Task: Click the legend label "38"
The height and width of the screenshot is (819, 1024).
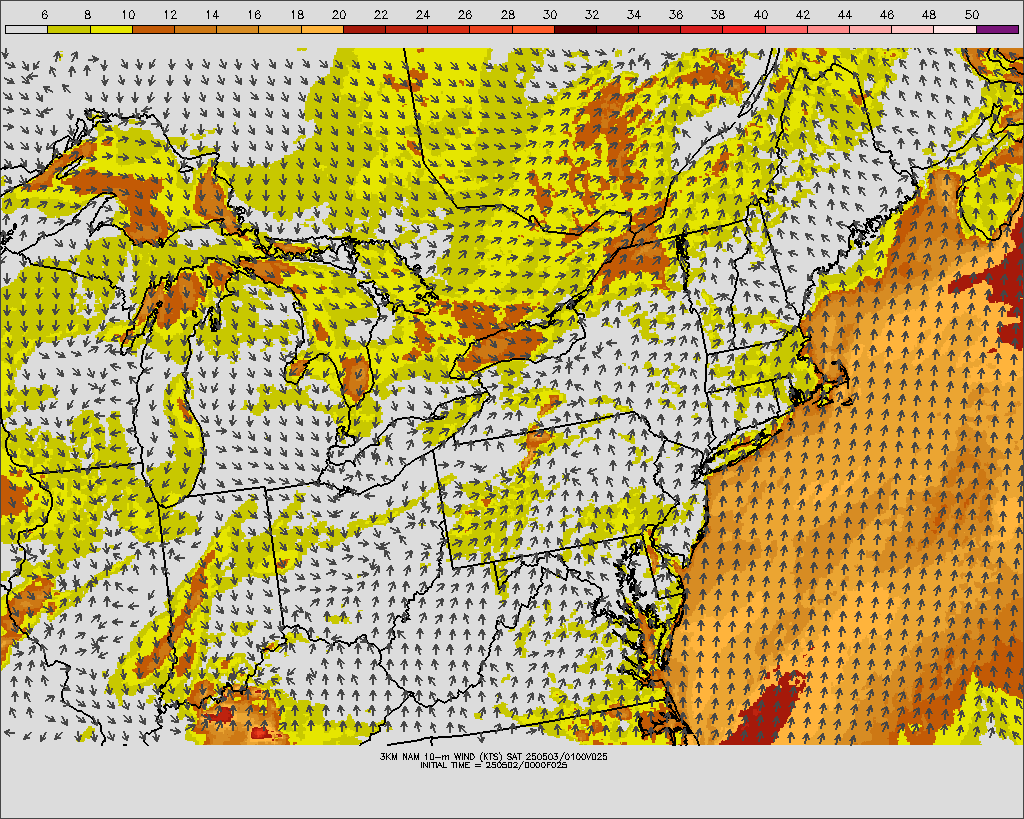Action: [x=718, y=14]
